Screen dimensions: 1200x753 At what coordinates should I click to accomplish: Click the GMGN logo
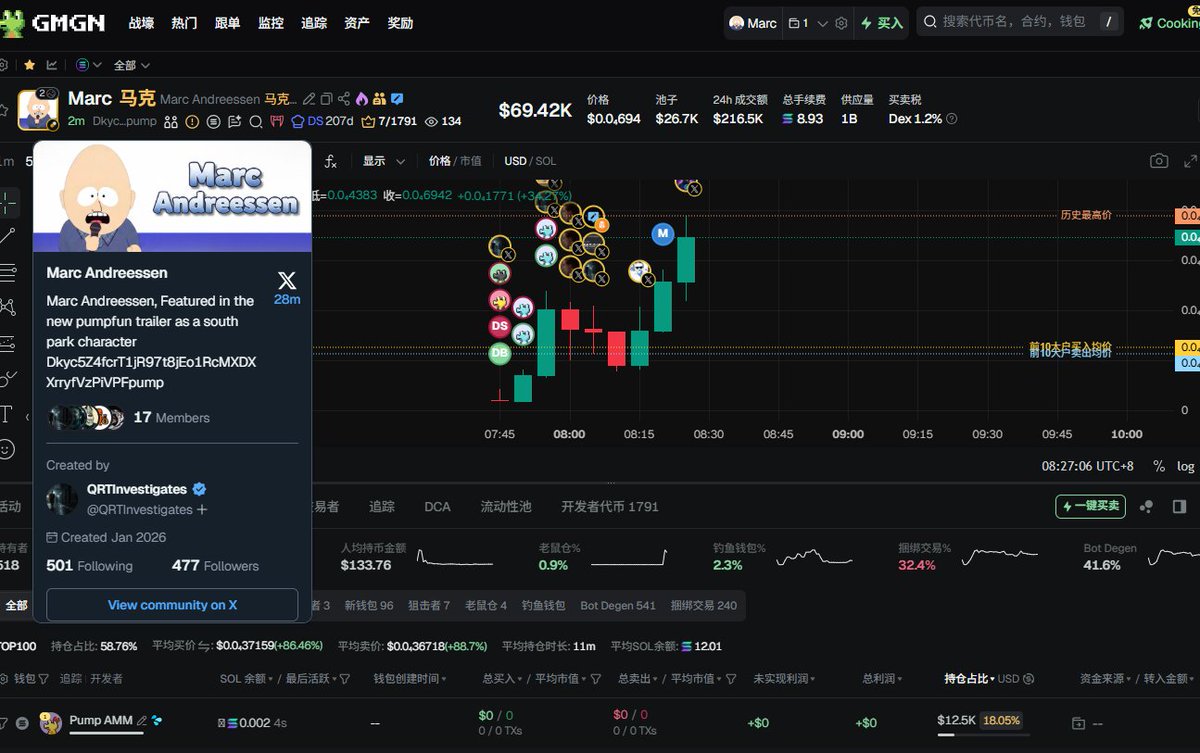coord(52,22)
